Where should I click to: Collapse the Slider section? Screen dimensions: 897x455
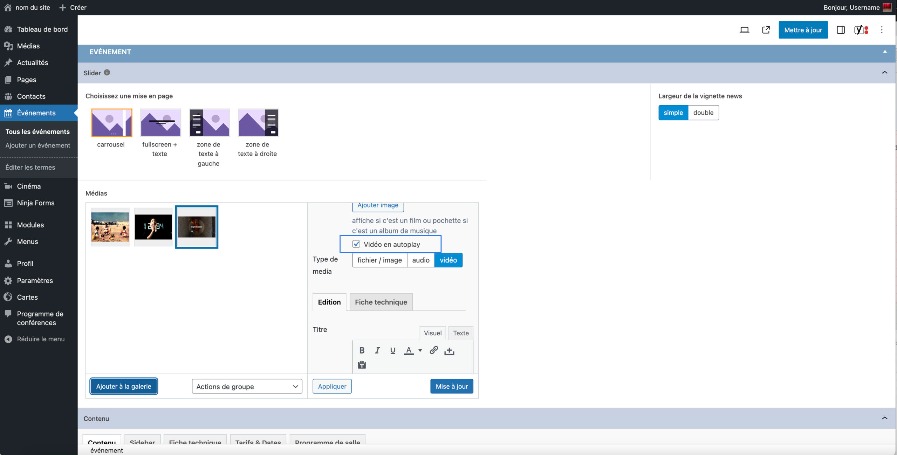(x=883, y=73)
